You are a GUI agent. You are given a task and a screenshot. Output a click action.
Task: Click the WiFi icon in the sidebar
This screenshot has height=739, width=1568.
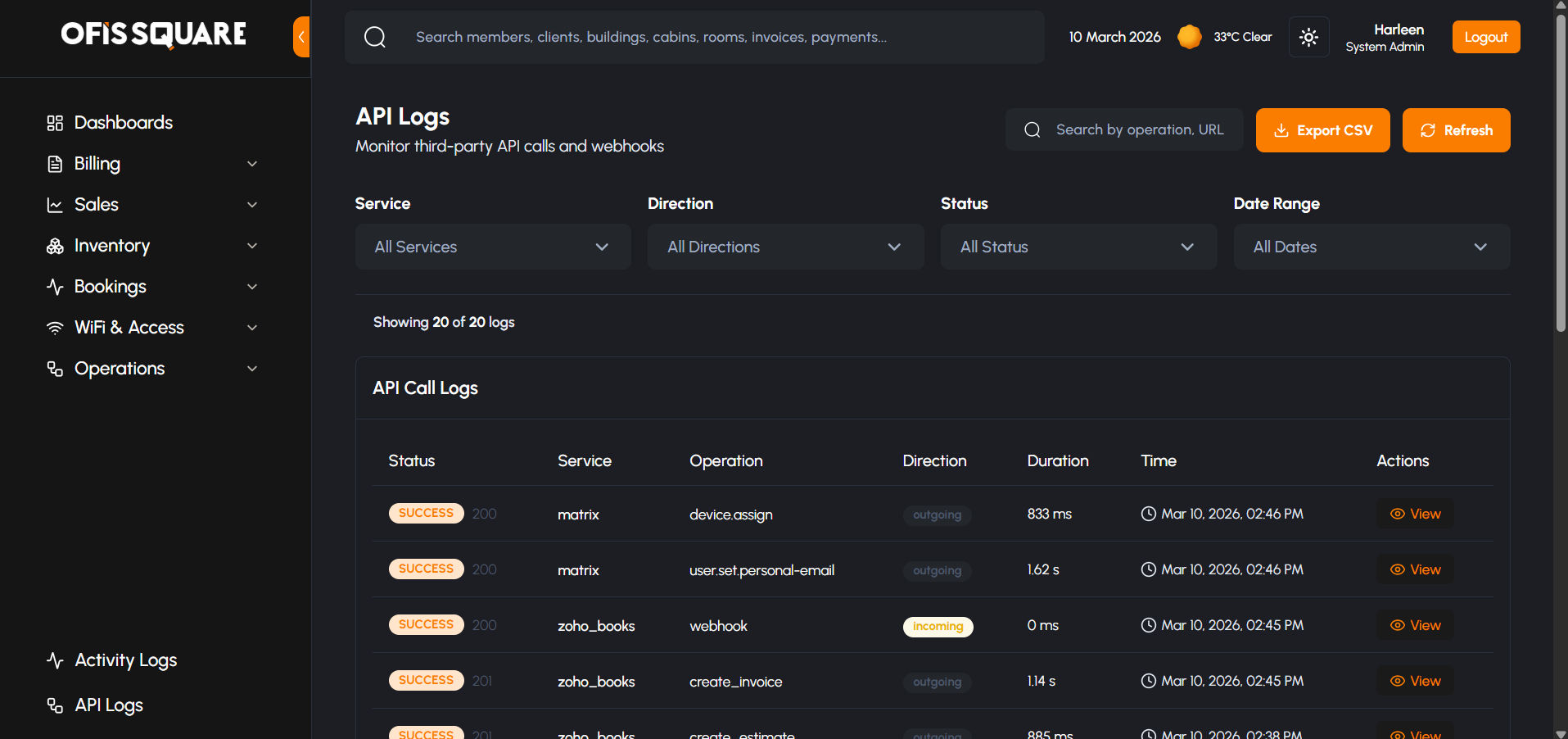pos(55,328)
